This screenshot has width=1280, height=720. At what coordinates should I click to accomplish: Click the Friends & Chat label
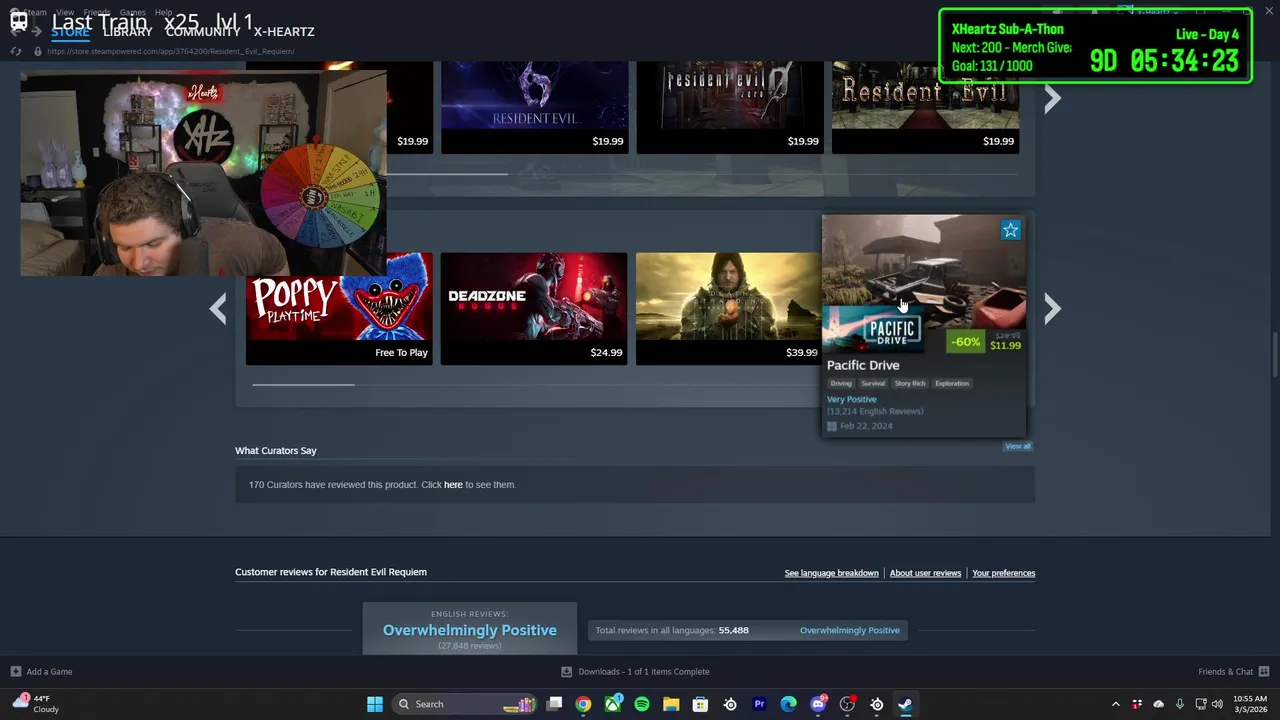pos(1225,672)
